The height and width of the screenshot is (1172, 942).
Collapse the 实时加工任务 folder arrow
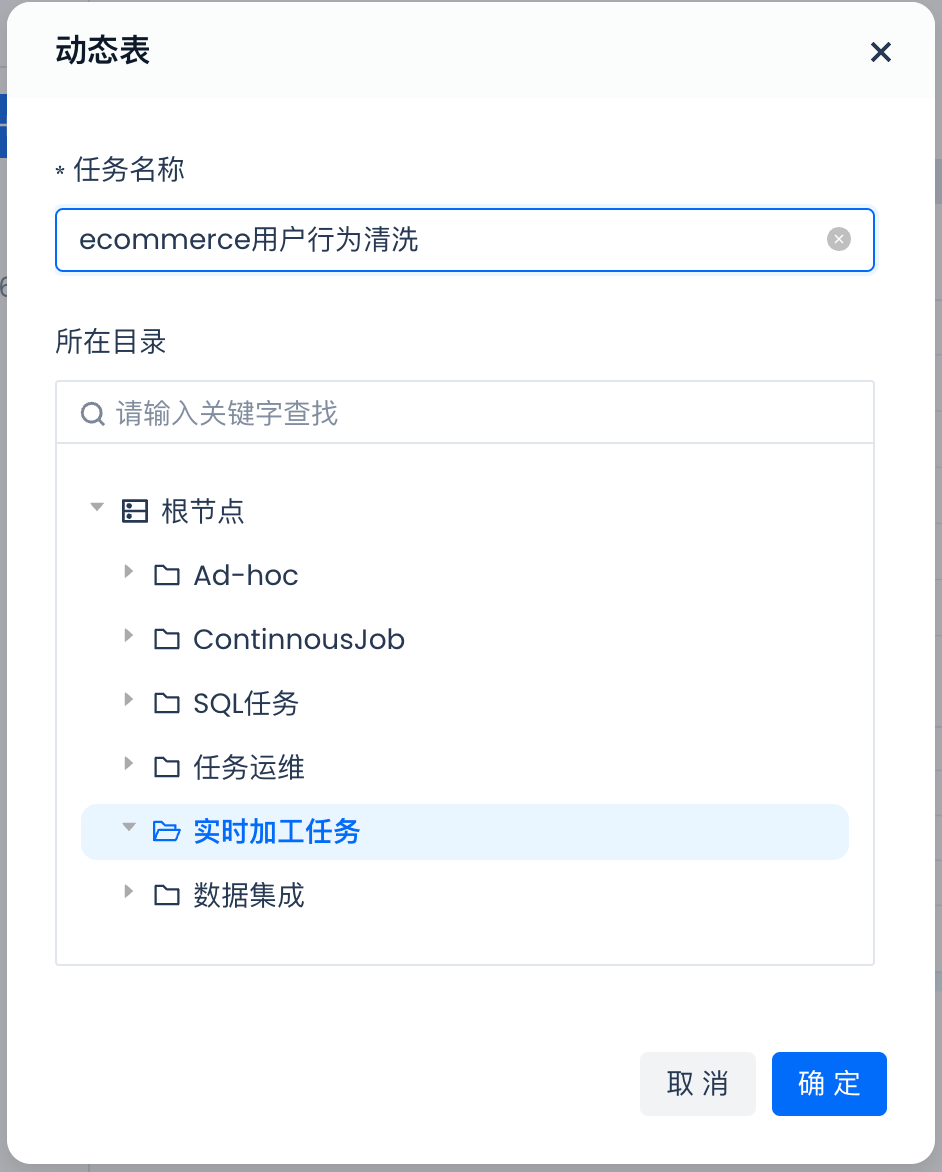point(128,827)
